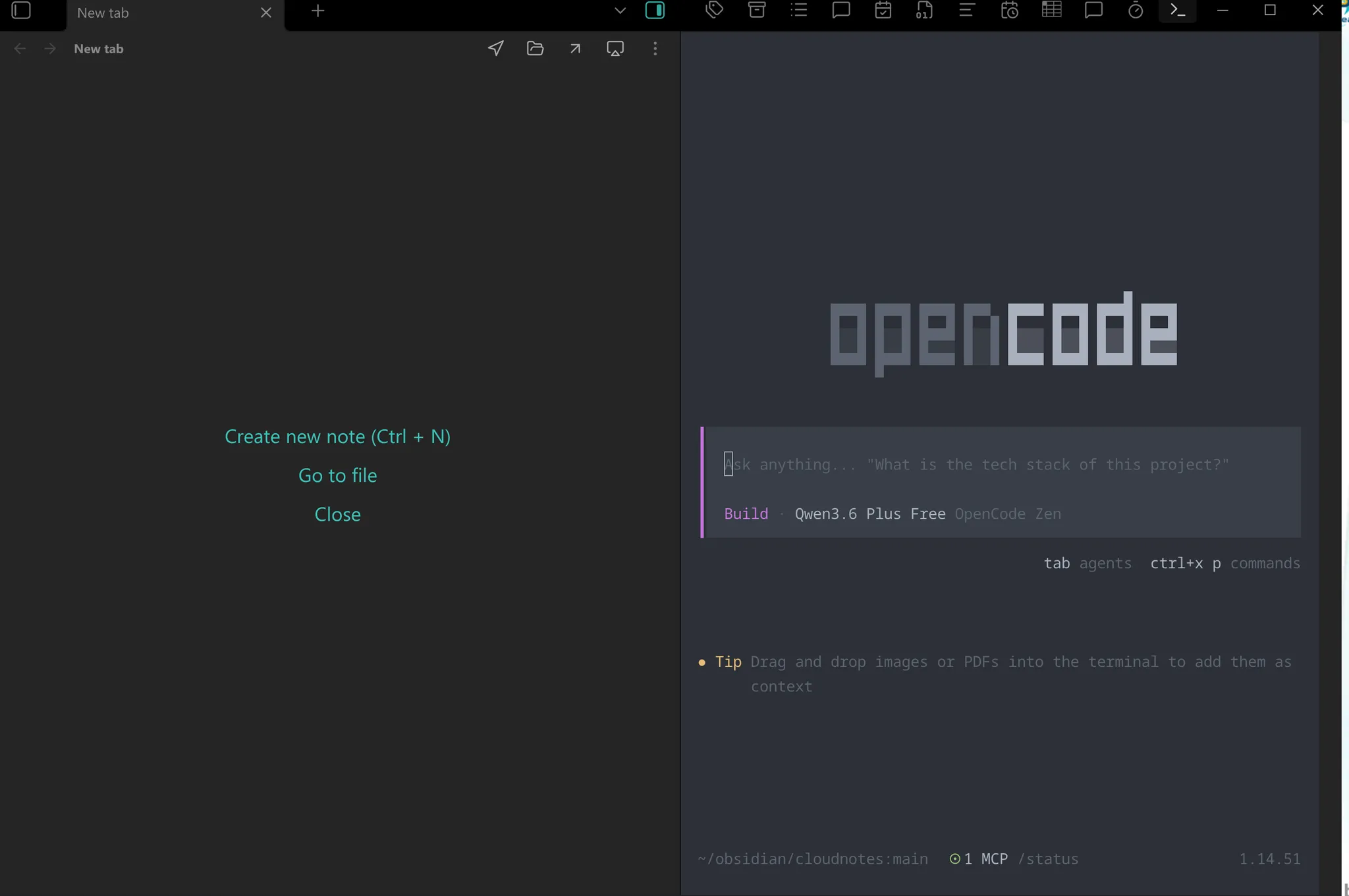The image size is (1349, 896).
Task: Click the ctrl+x p commands hint
Action: pyautogui.click(x=1225, y=564)
